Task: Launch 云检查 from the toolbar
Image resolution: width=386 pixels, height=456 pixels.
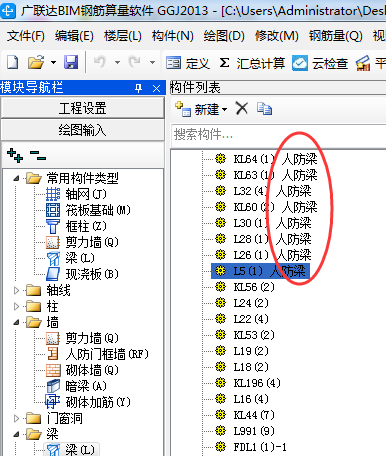Action: [320, 63]
